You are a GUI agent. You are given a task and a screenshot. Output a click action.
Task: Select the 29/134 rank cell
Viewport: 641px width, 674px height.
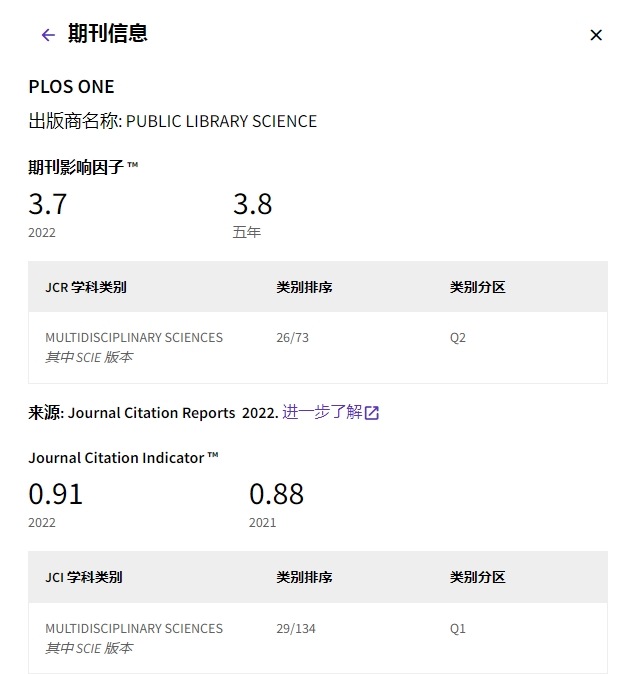pos(296,629)
